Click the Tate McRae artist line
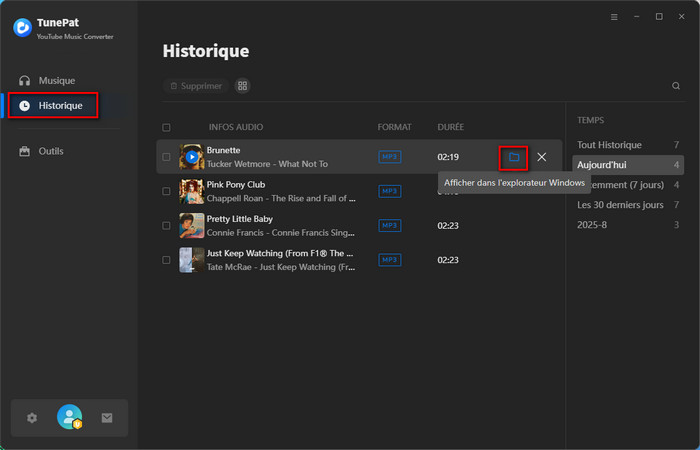The height and width of the screenshot is (450, 700). 281,267
